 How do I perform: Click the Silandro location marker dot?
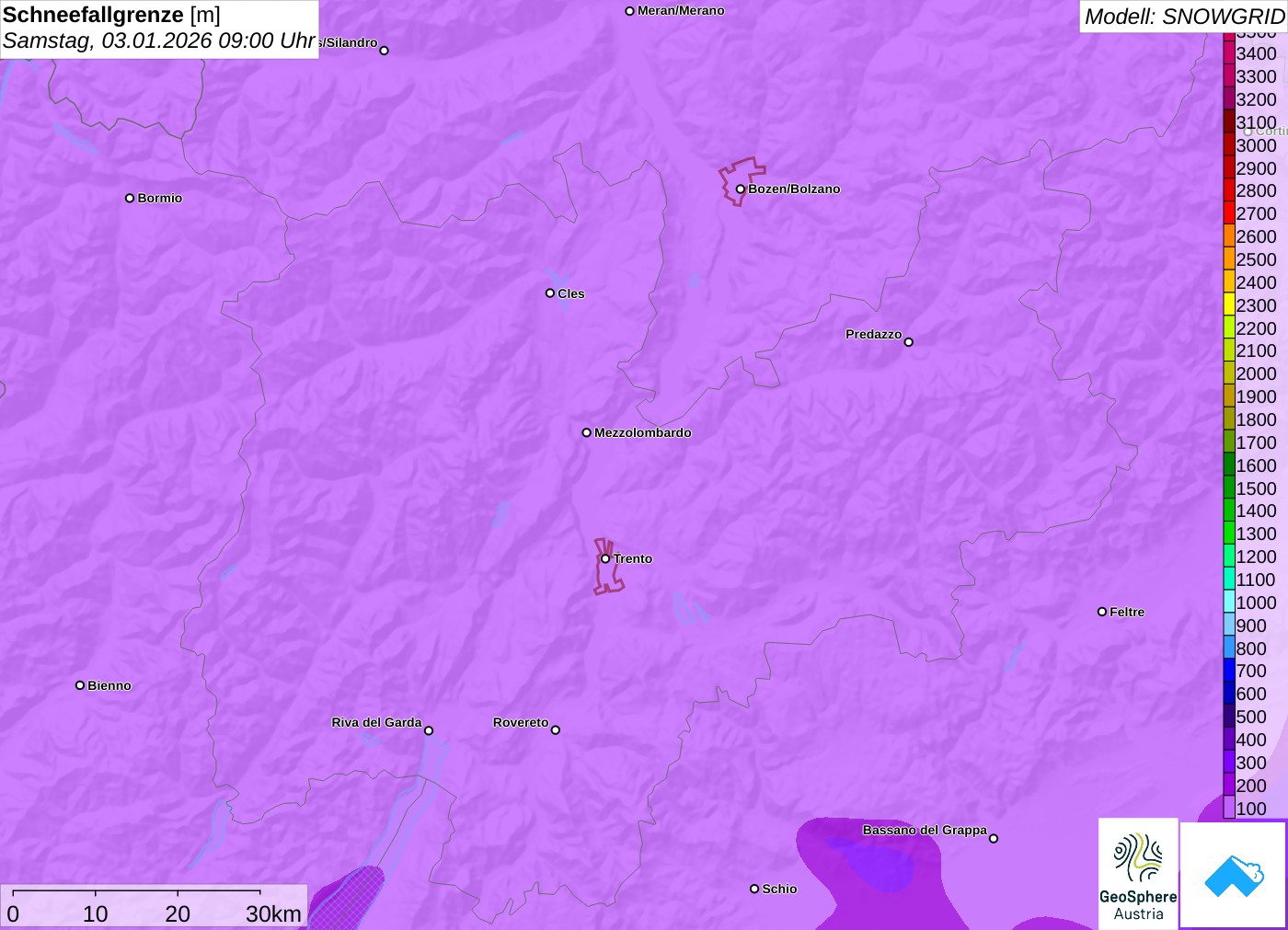tap(385, 51)
